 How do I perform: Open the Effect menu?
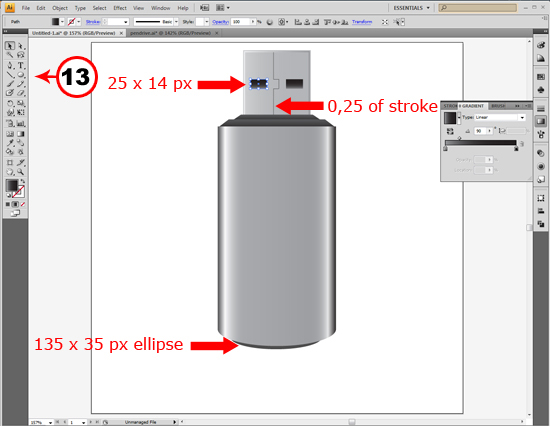[120, 8]
